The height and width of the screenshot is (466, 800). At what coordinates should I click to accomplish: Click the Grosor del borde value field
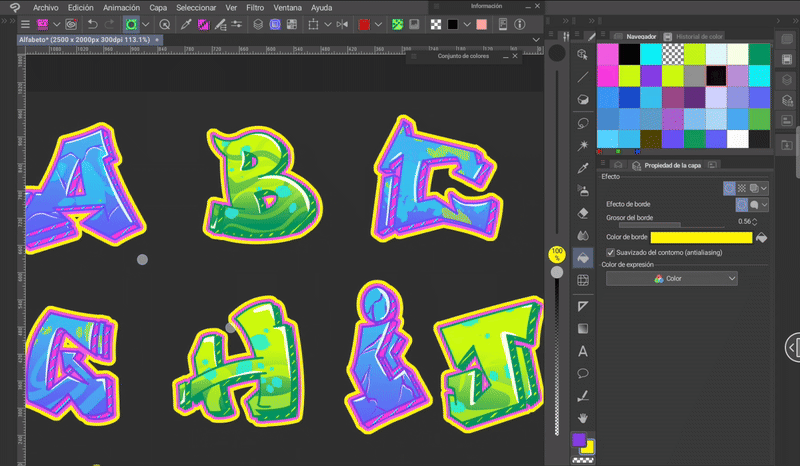(x=743, y=221)
